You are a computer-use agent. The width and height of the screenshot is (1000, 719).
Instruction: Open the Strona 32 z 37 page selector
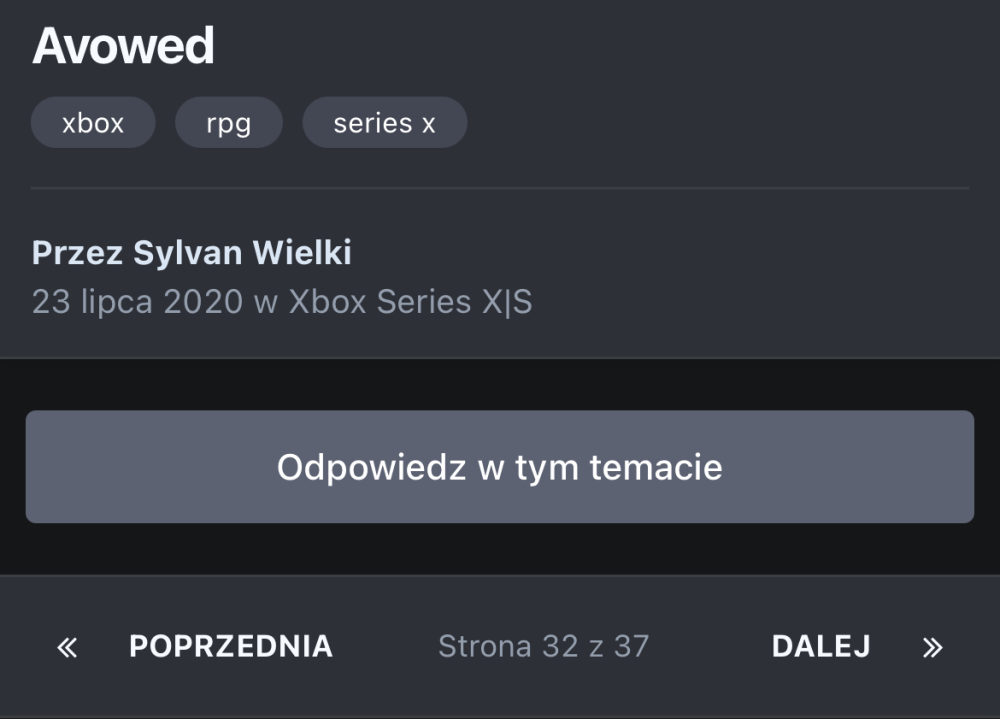pos(543,646)
